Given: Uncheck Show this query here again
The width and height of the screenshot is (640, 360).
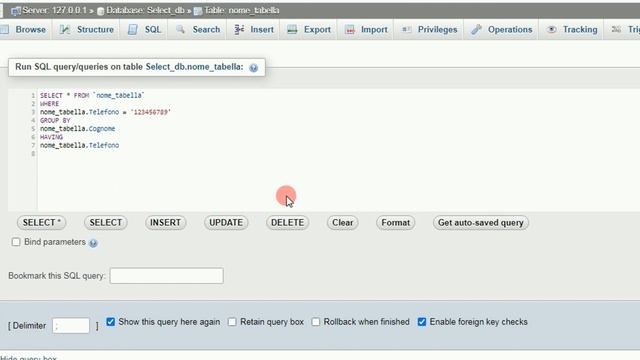Looking at the screenshot, I should [111, 322].
